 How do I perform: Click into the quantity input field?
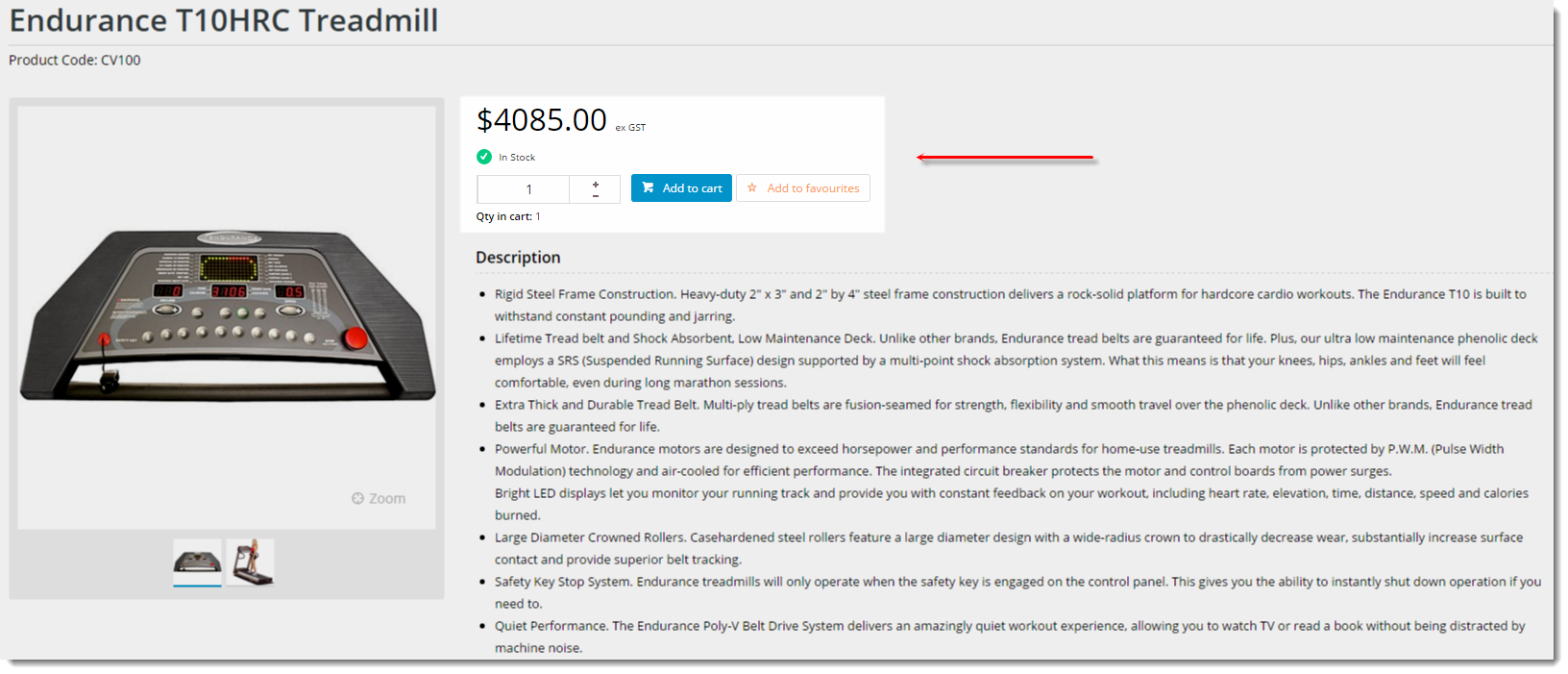tap(524, 189)
